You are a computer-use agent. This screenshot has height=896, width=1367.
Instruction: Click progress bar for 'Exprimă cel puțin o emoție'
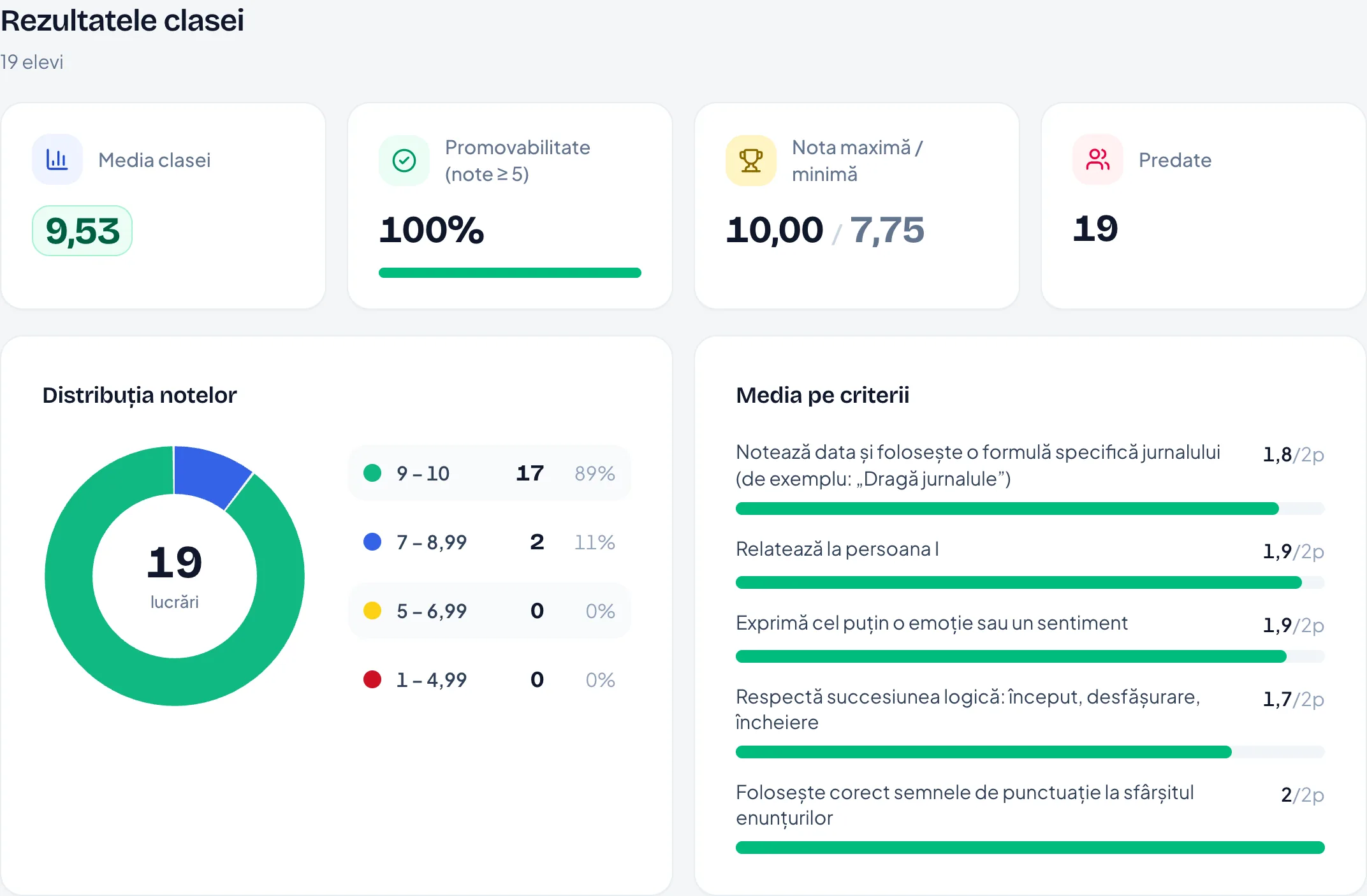[1030, 656]
